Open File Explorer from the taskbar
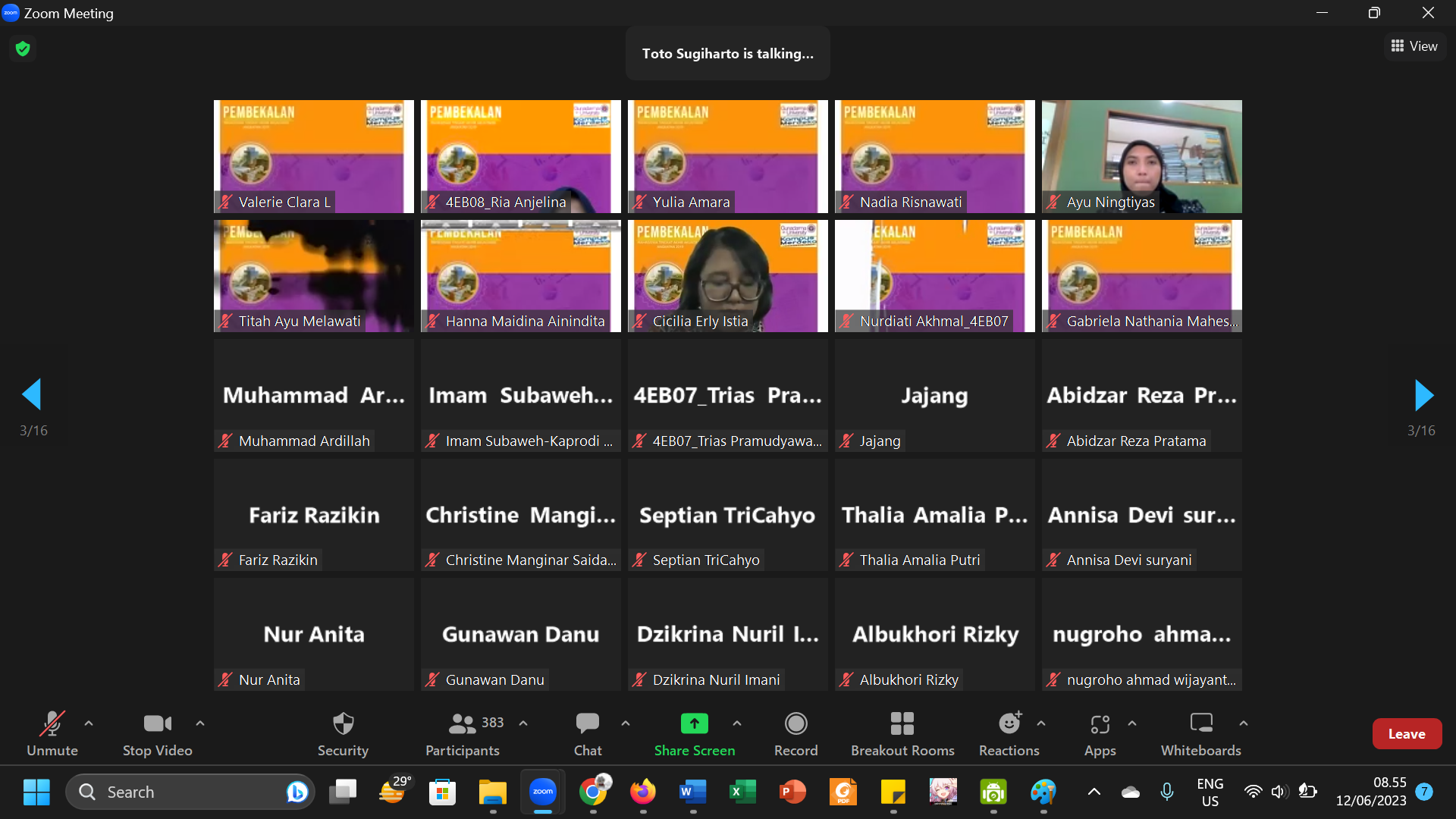This screenshot has width=1456, height=819. pos(493,792)
